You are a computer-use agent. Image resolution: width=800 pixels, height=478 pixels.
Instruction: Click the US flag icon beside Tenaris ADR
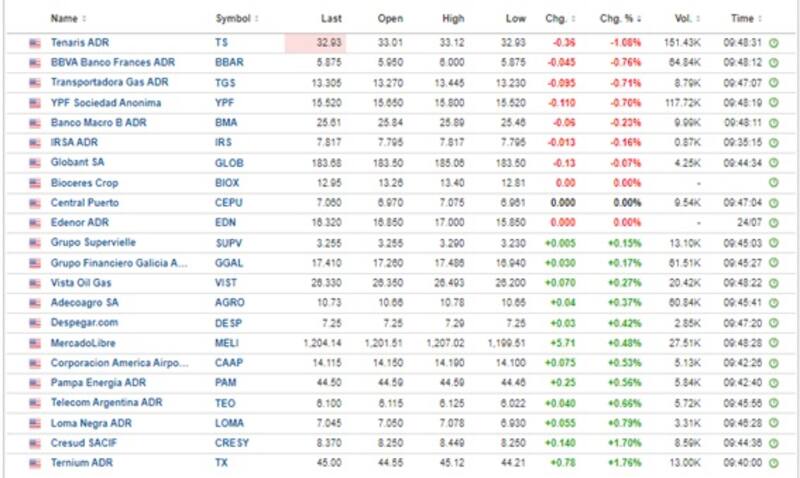click(36, 43)
